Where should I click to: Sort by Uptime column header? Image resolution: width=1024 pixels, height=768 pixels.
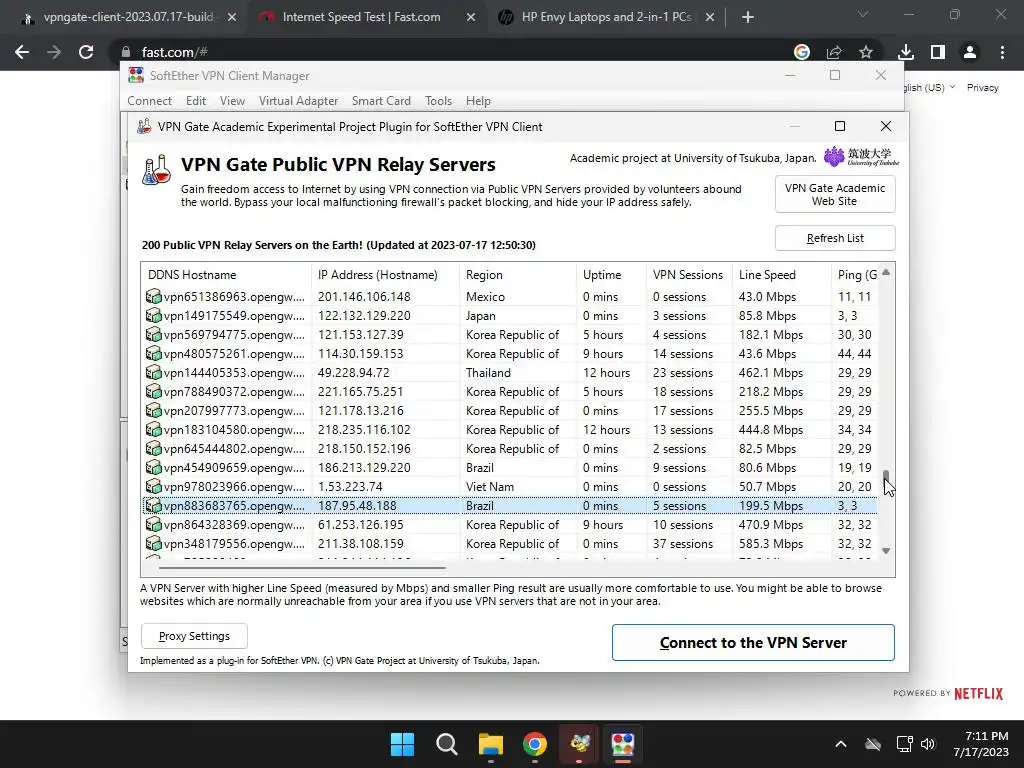611,275
